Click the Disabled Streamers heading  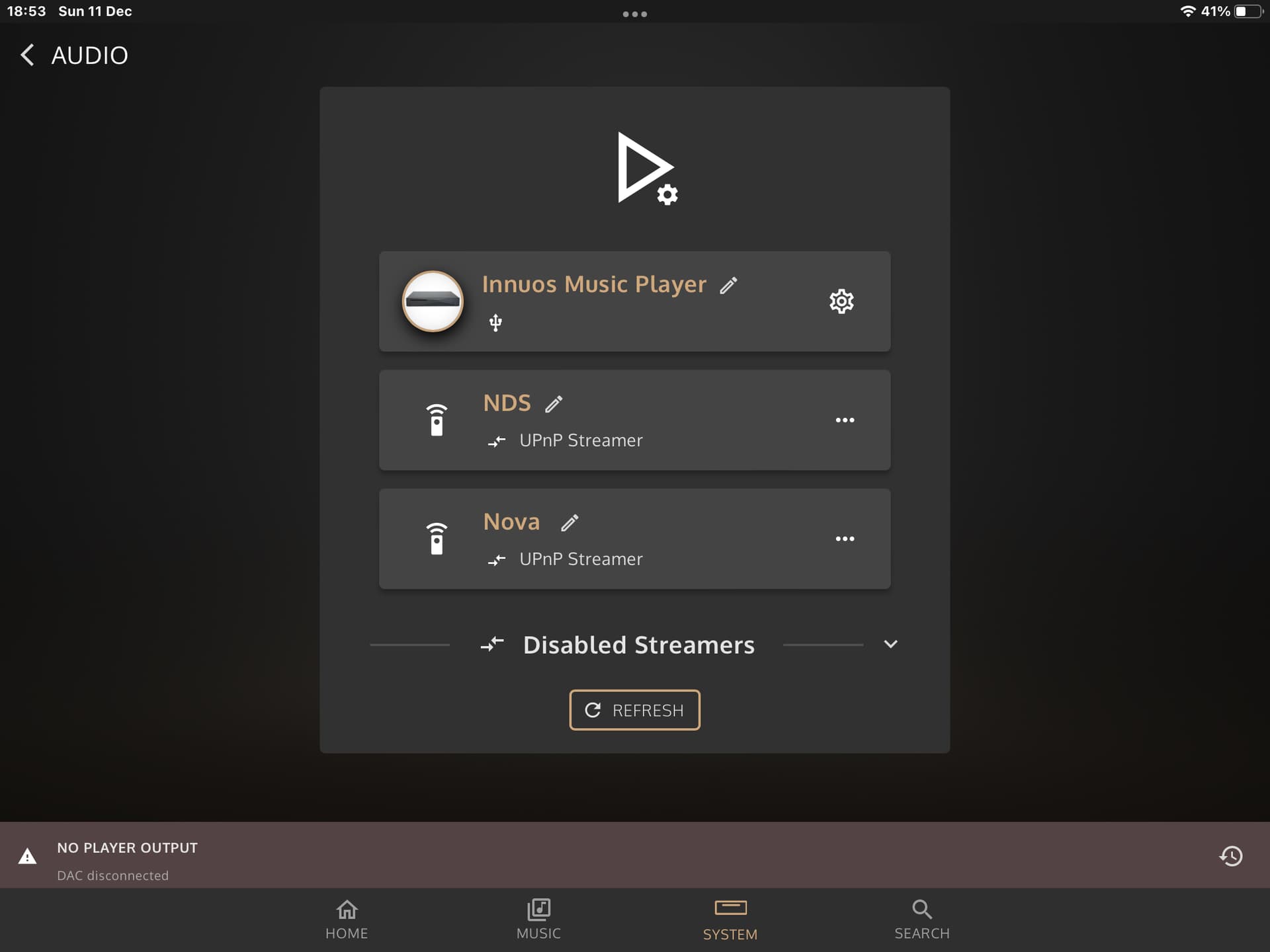(x=638, y=645)
